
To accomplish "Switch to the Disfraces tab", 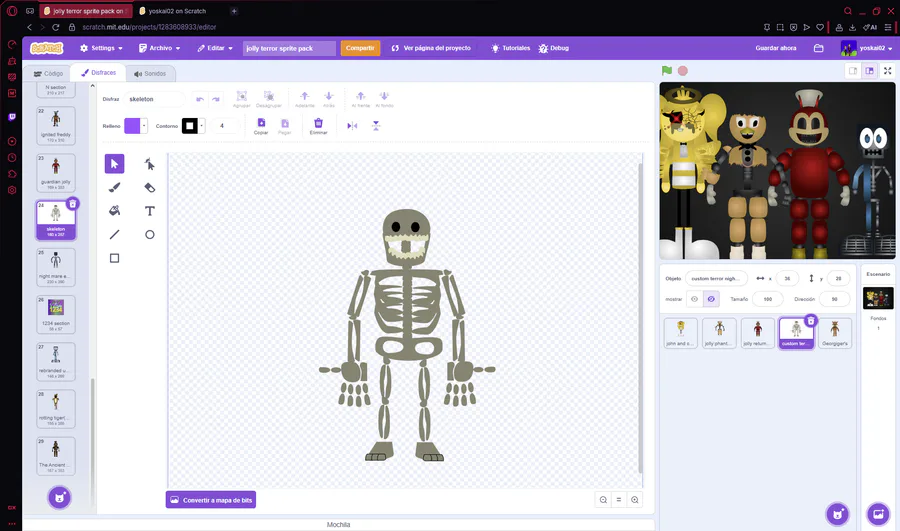I will click(99, 73).
